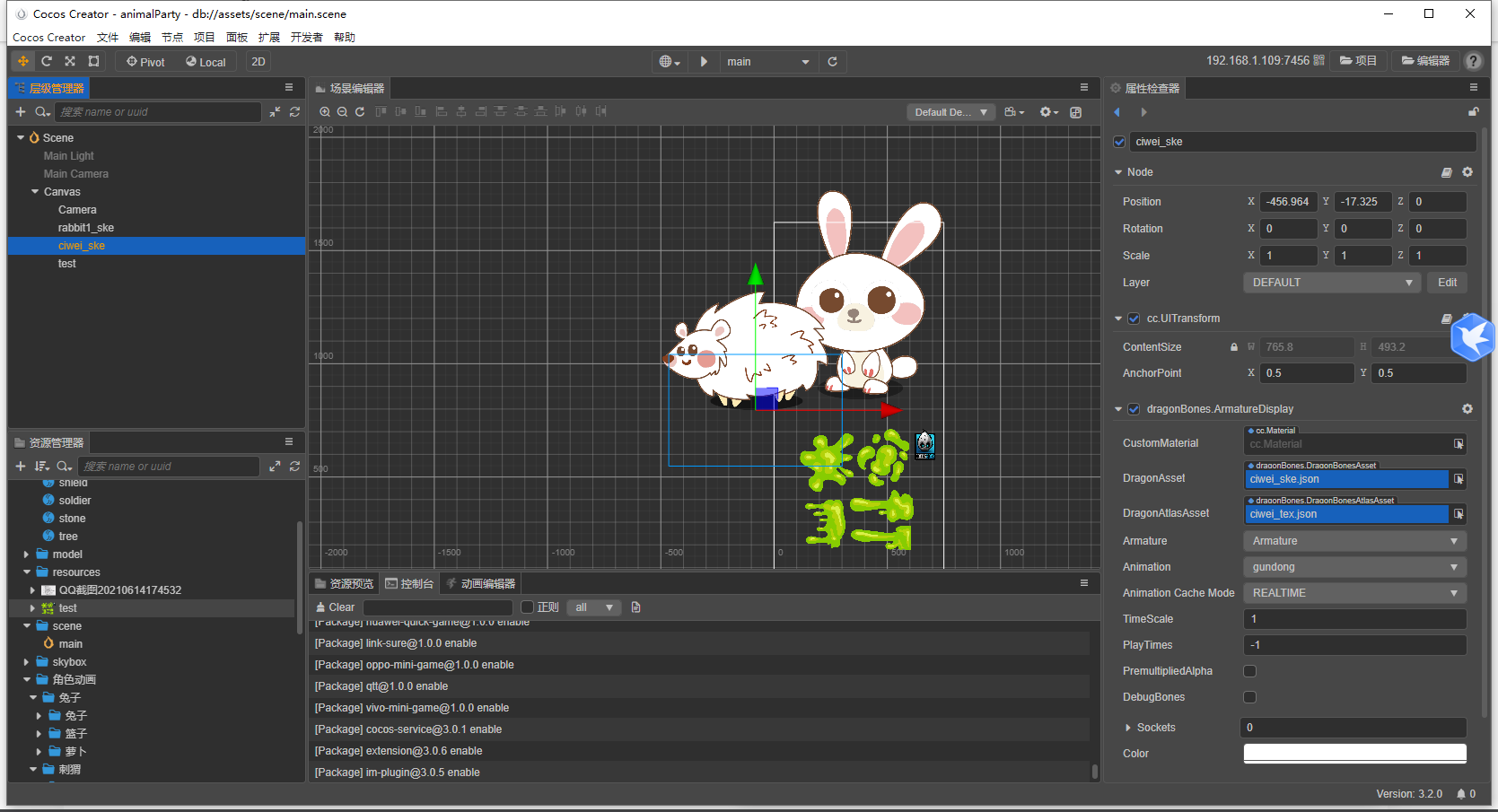The height and width of the screenshot is (812, 1498).
Task: Open the Animation gundong dropdown
Action: 1354,567
